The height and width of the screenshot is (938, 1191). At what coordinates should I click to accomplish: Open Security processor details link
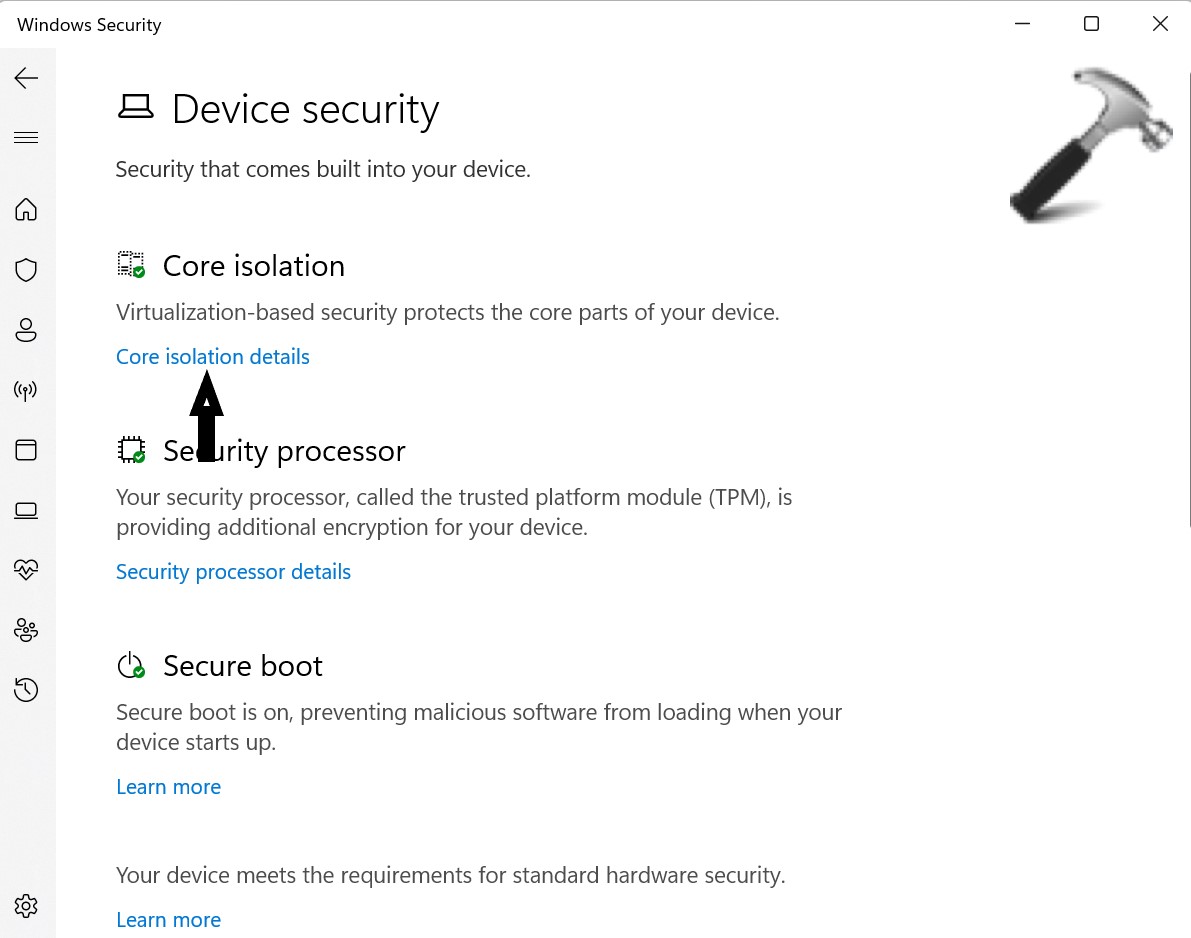(x=233, y=572)
